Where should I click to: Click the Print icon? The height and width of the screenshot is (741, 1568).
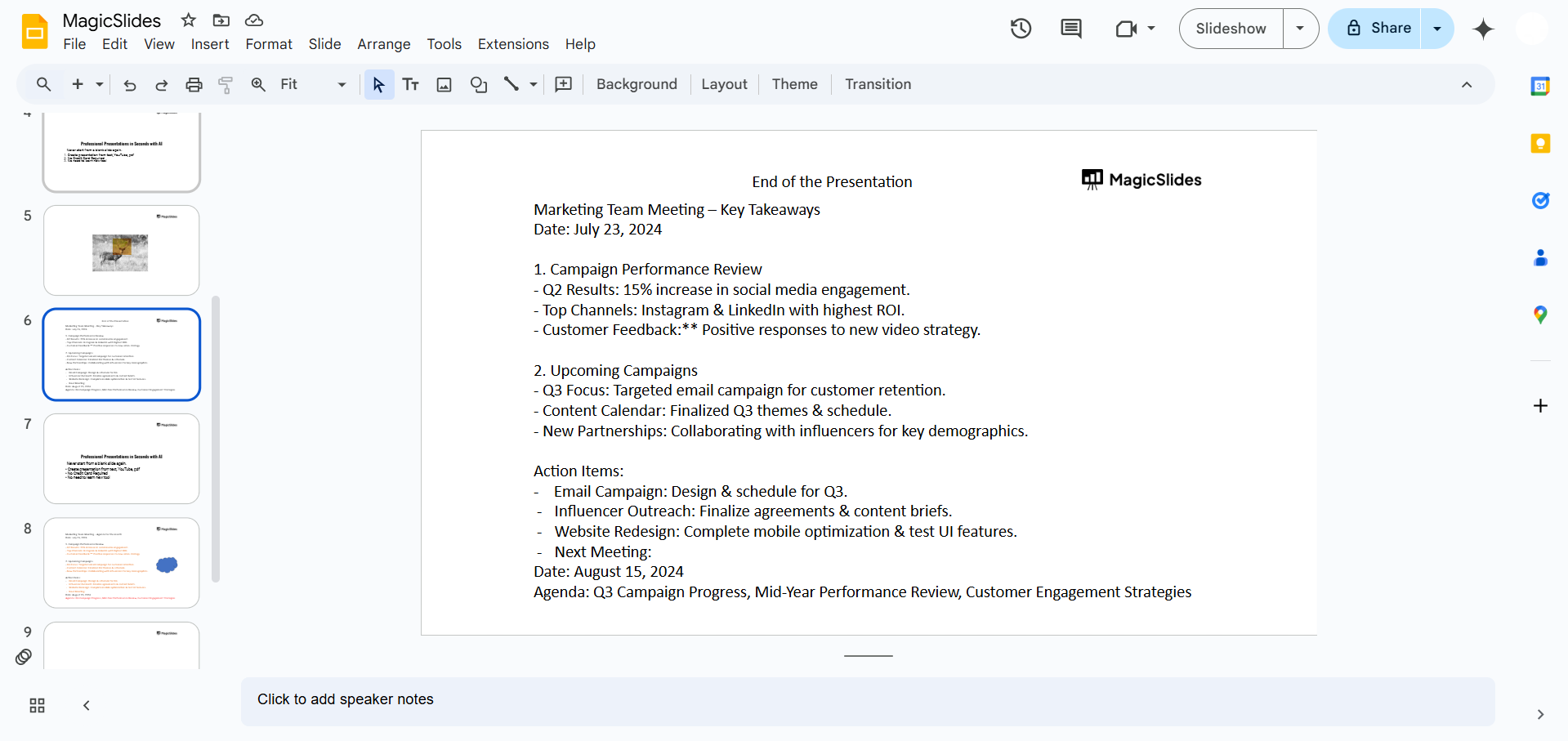coord(194,85)
